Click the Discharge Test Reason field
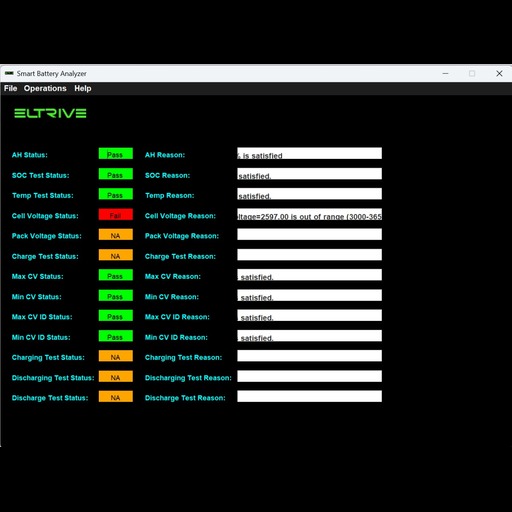The height and width of the screenshot is (512, 512). pyautogui.click(x=309, y=396)
